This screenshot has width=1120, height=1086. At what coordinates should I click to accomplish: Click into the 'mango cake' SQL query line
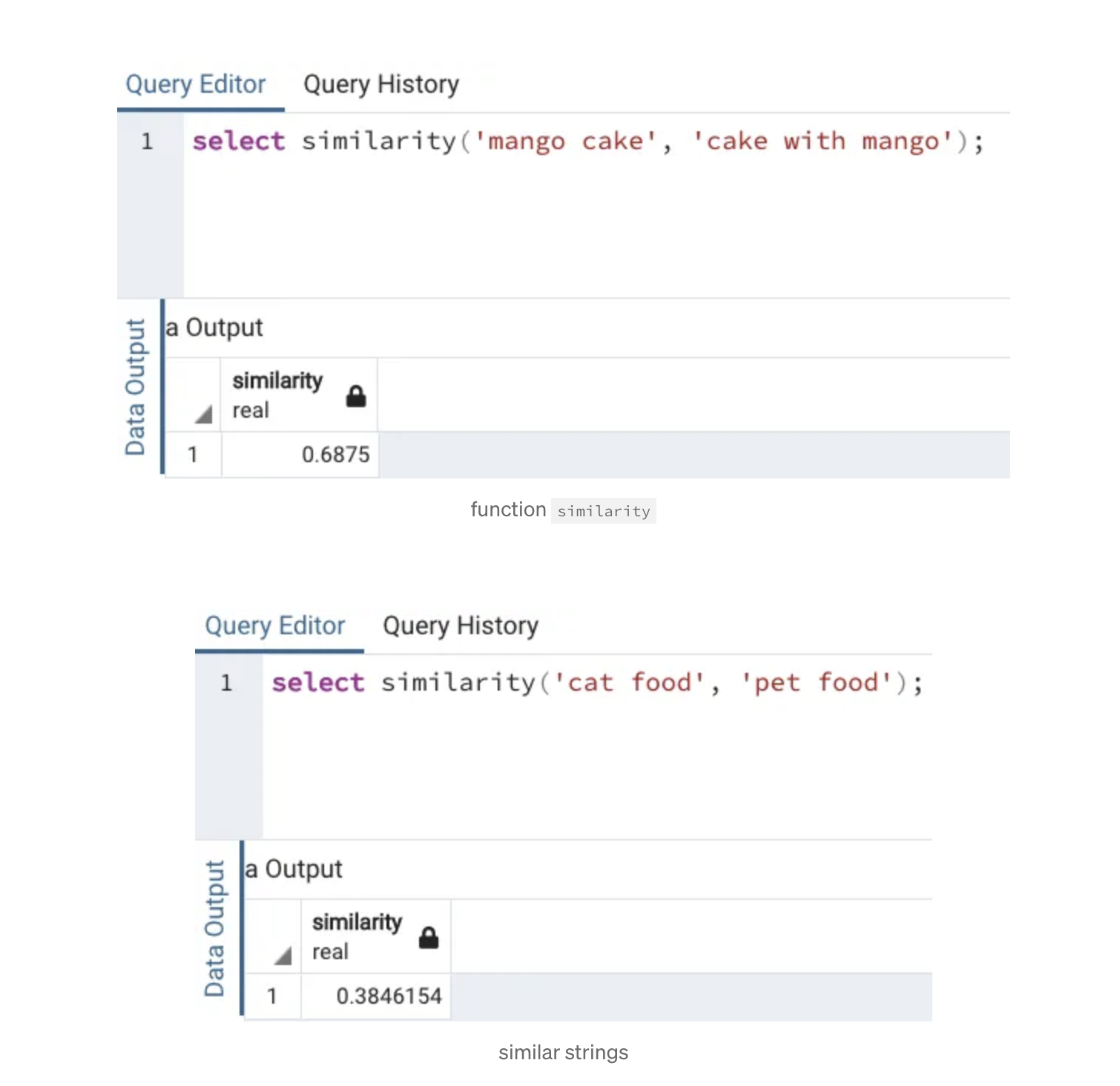click(x=587, y=141)
